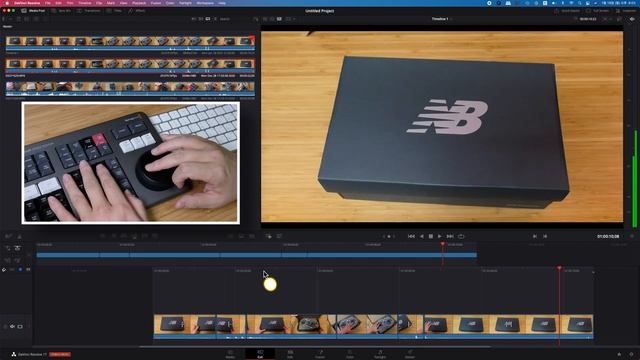Select the third clip filmstrip in media pool
This screenshot has width=640, height=360.
[130, 89]
